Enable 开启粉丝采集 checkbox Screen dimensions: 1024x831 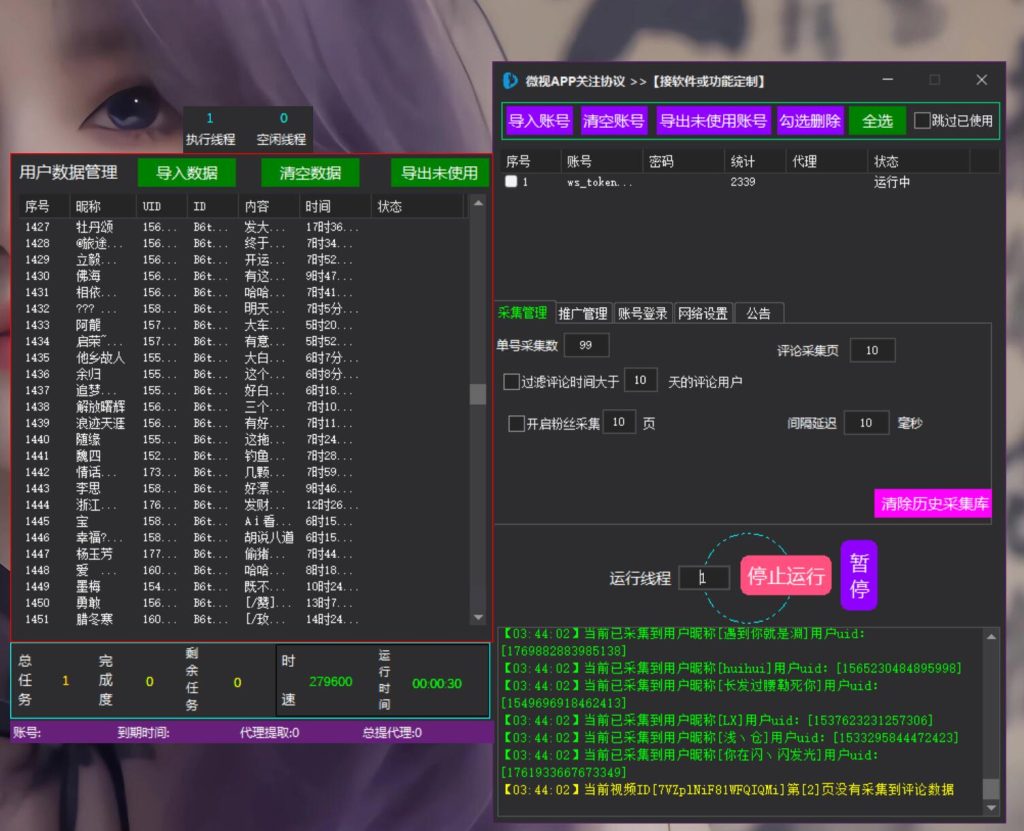point(516,423)
